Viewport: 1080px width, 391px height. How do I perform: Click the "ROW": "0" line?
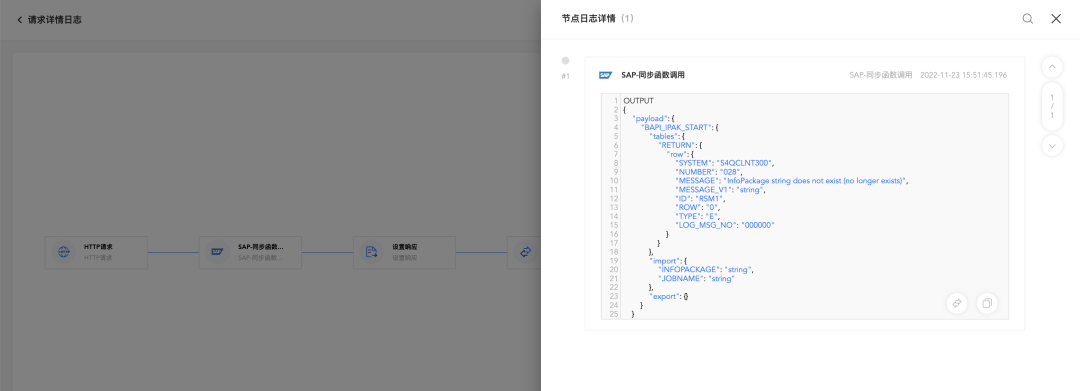(698, 207)
